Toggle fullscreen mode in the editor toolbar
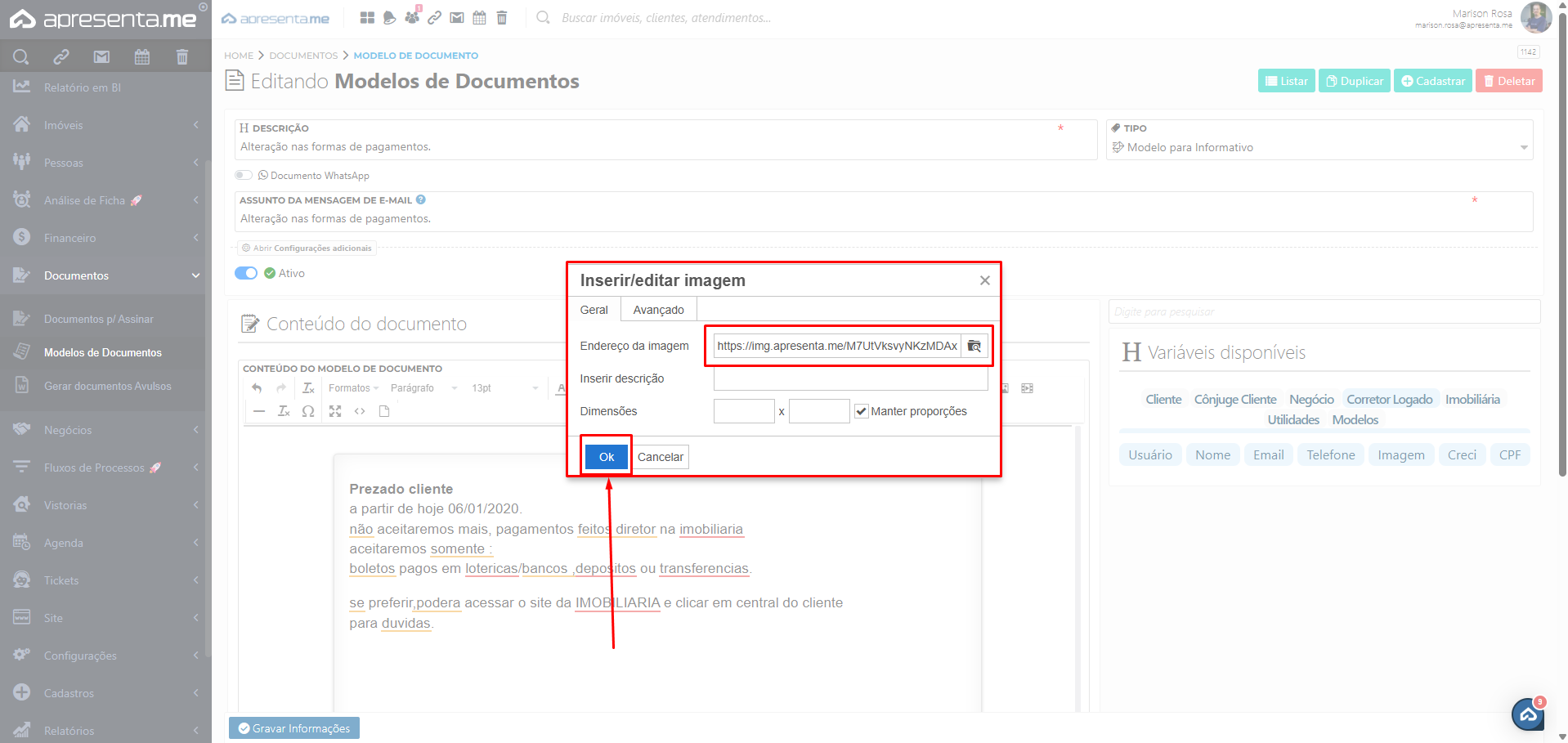Image resolution: width=1568 pixels, height=743 pixels. (335, 411)
